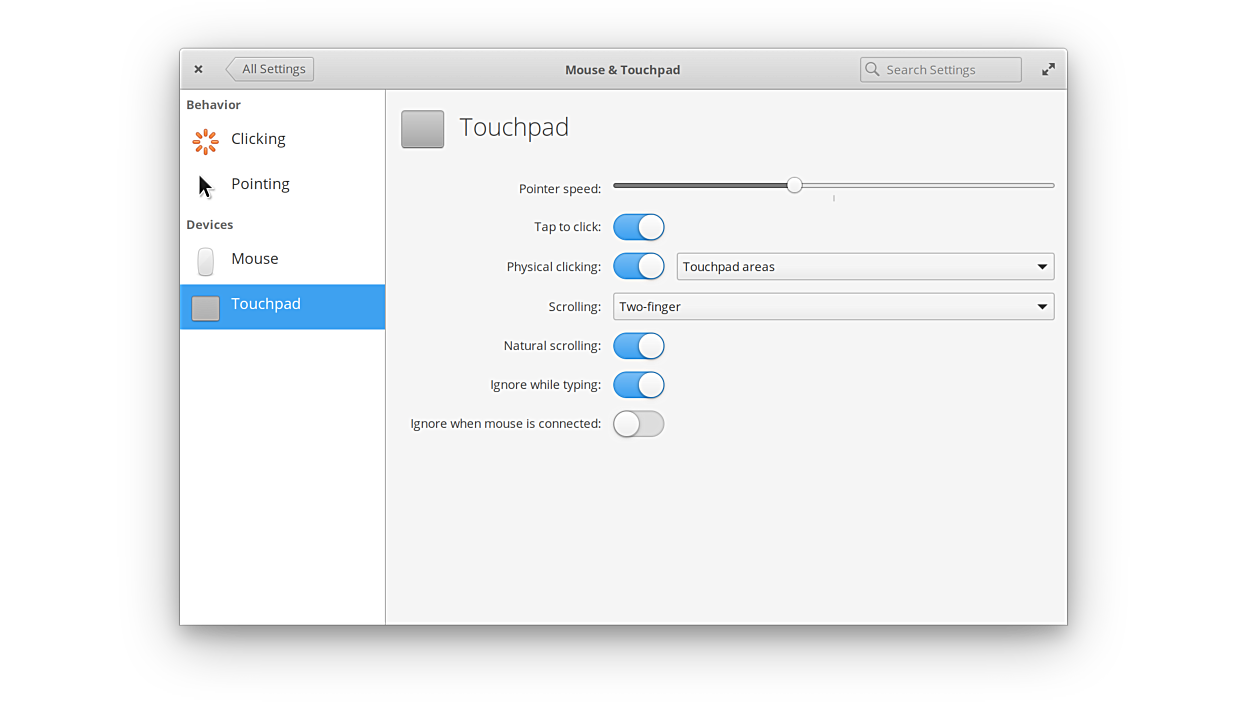Screen dimensions: 1248x702
Task: Click the orange Clicking icon in sidebar
Action: point(205,141)
